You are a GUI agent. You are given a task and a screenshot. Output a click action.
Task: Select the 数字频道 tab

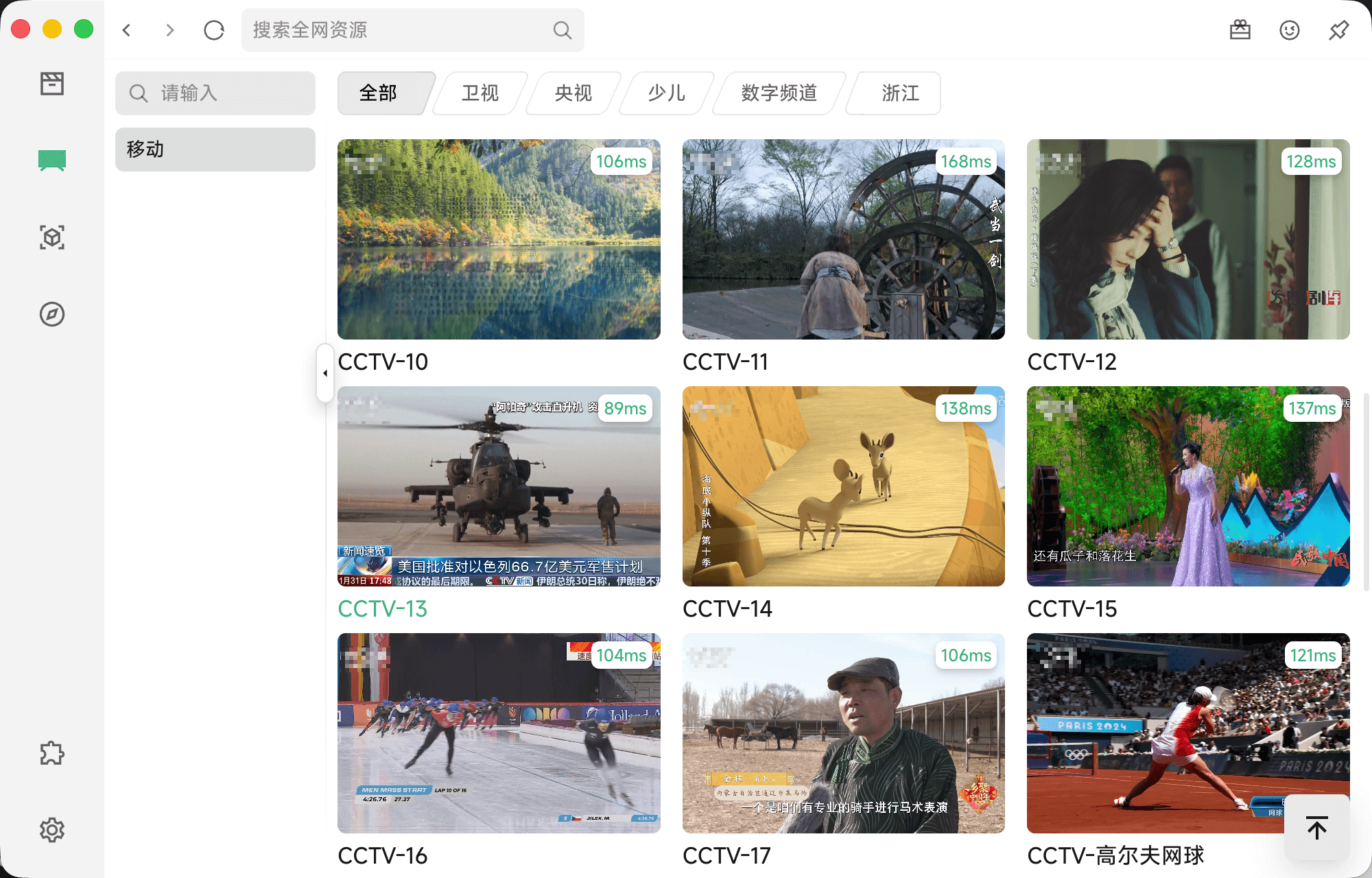tap(779, 93)
